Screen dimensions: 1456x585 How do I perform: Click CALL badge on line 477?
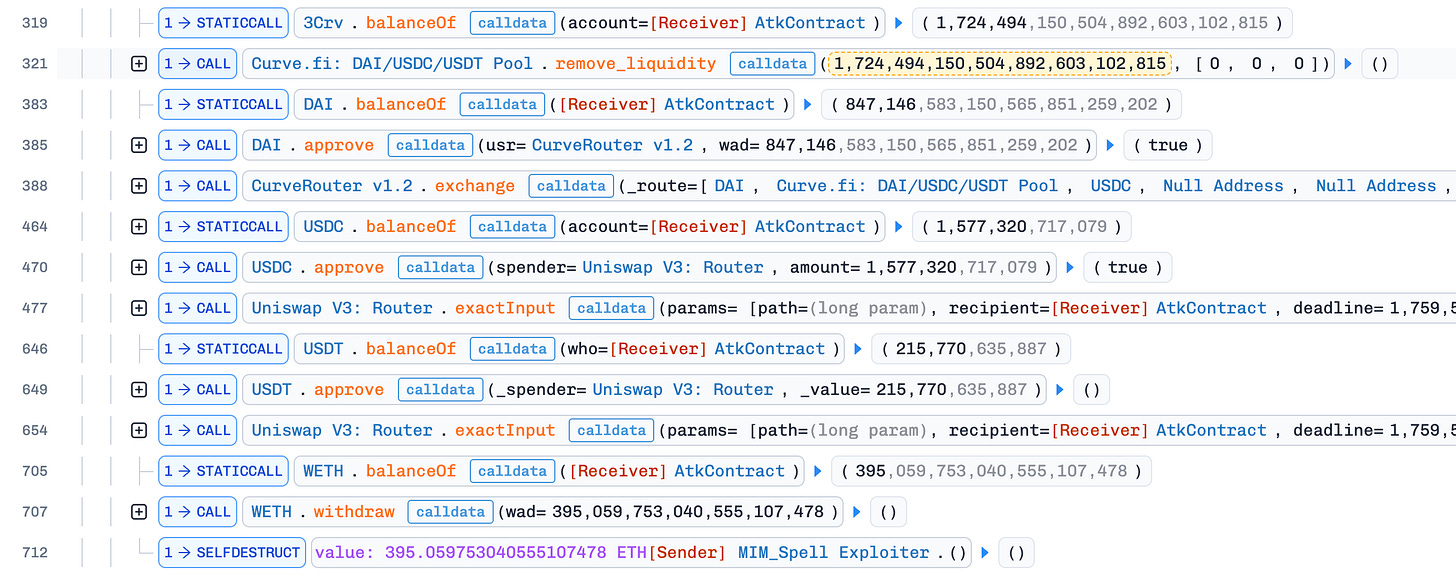click(197, 308)
